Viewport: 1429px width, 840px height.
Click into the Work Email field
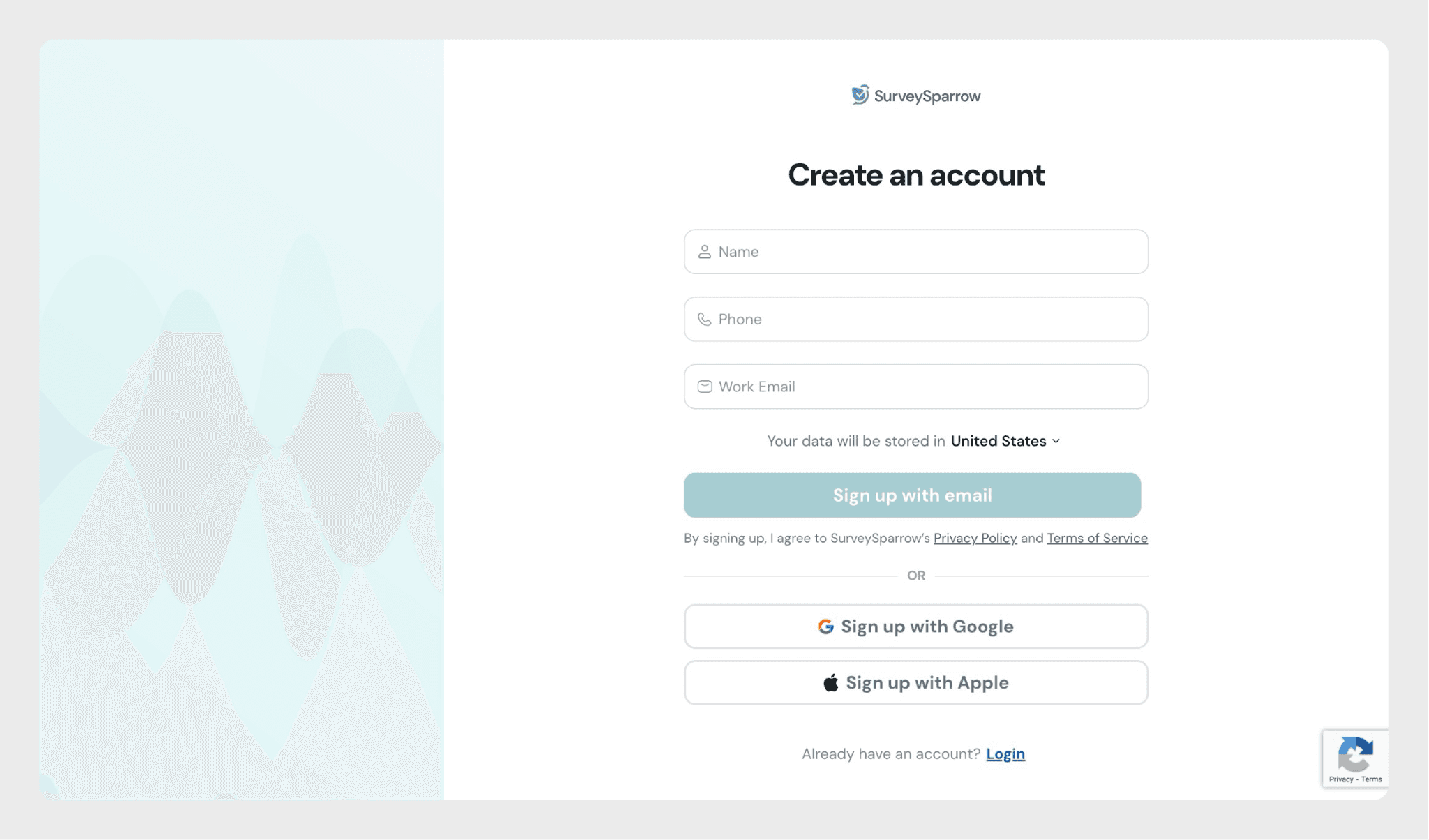click(x=928, y=387)
